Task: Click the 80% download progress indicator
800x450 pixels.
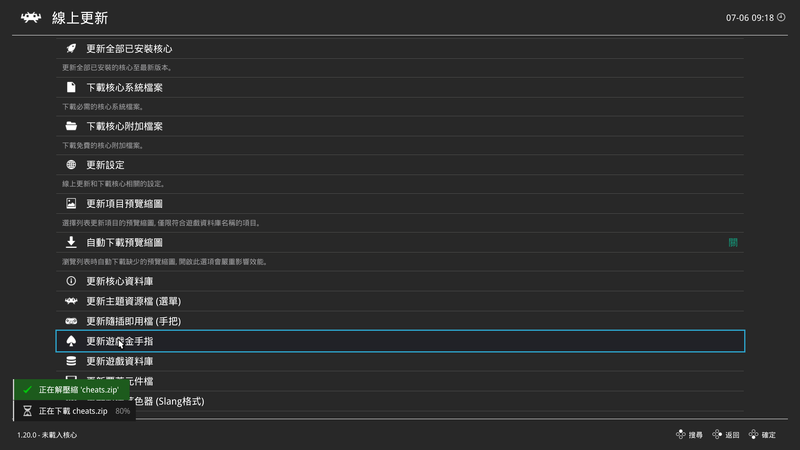Action: pos(122,411)
